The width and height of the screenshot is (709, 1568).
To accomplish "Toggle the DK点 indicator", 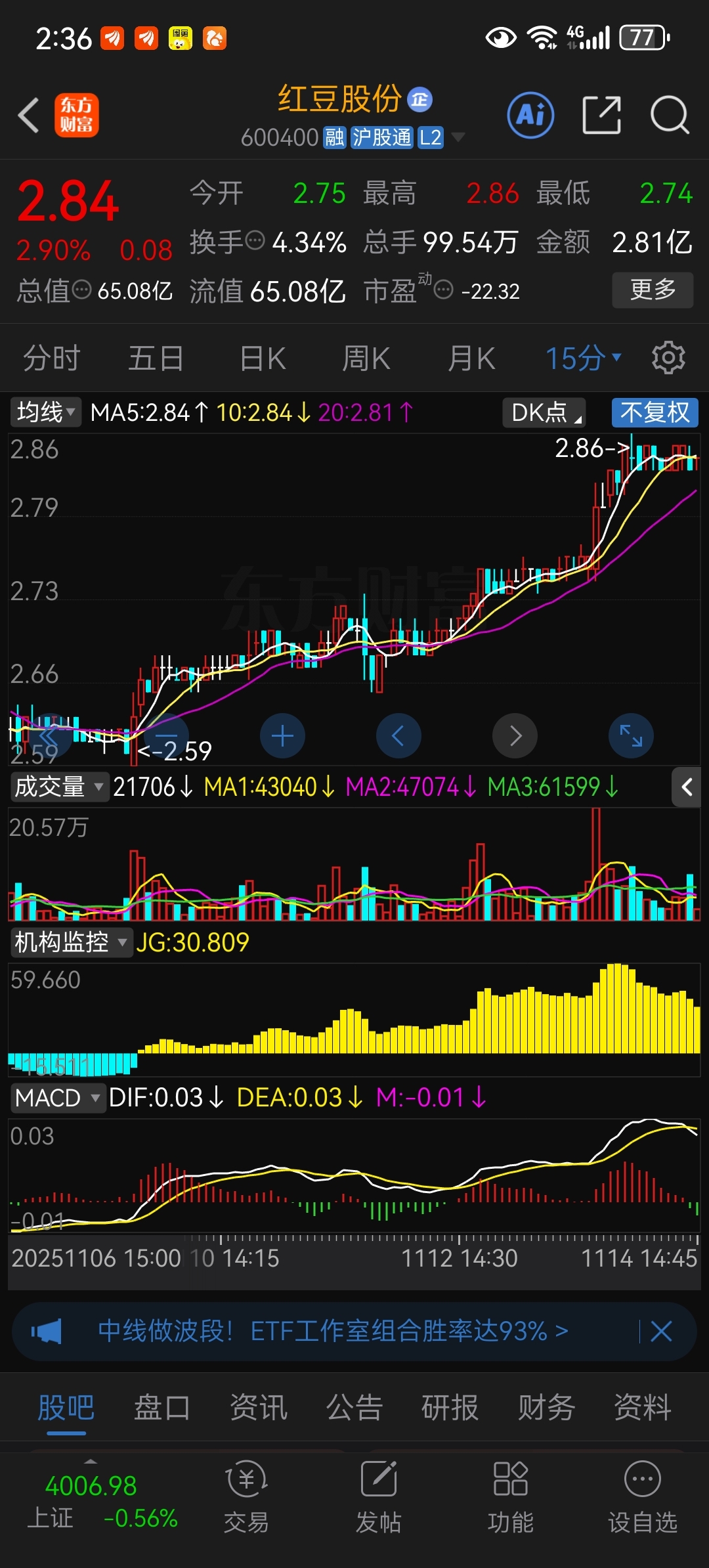I will tap(544, 412).
